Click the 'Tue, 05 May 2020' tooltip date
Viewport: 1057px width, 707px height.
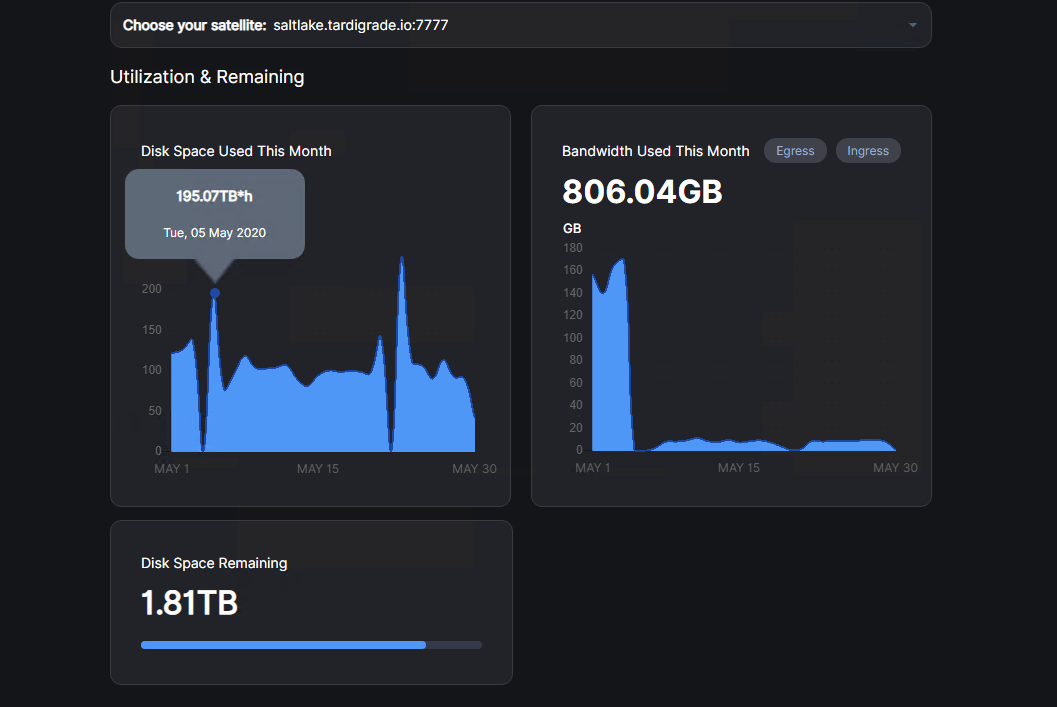click(214, 233)
